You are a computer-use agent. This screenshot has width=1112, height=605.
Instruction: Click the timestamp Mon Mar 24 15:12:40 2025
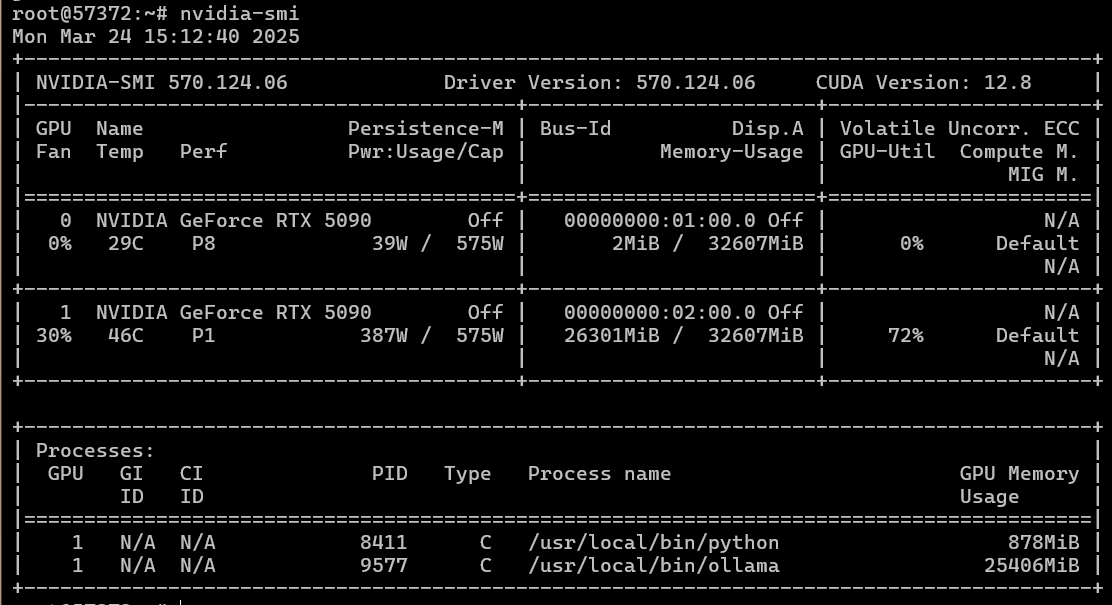pos(155,36)
